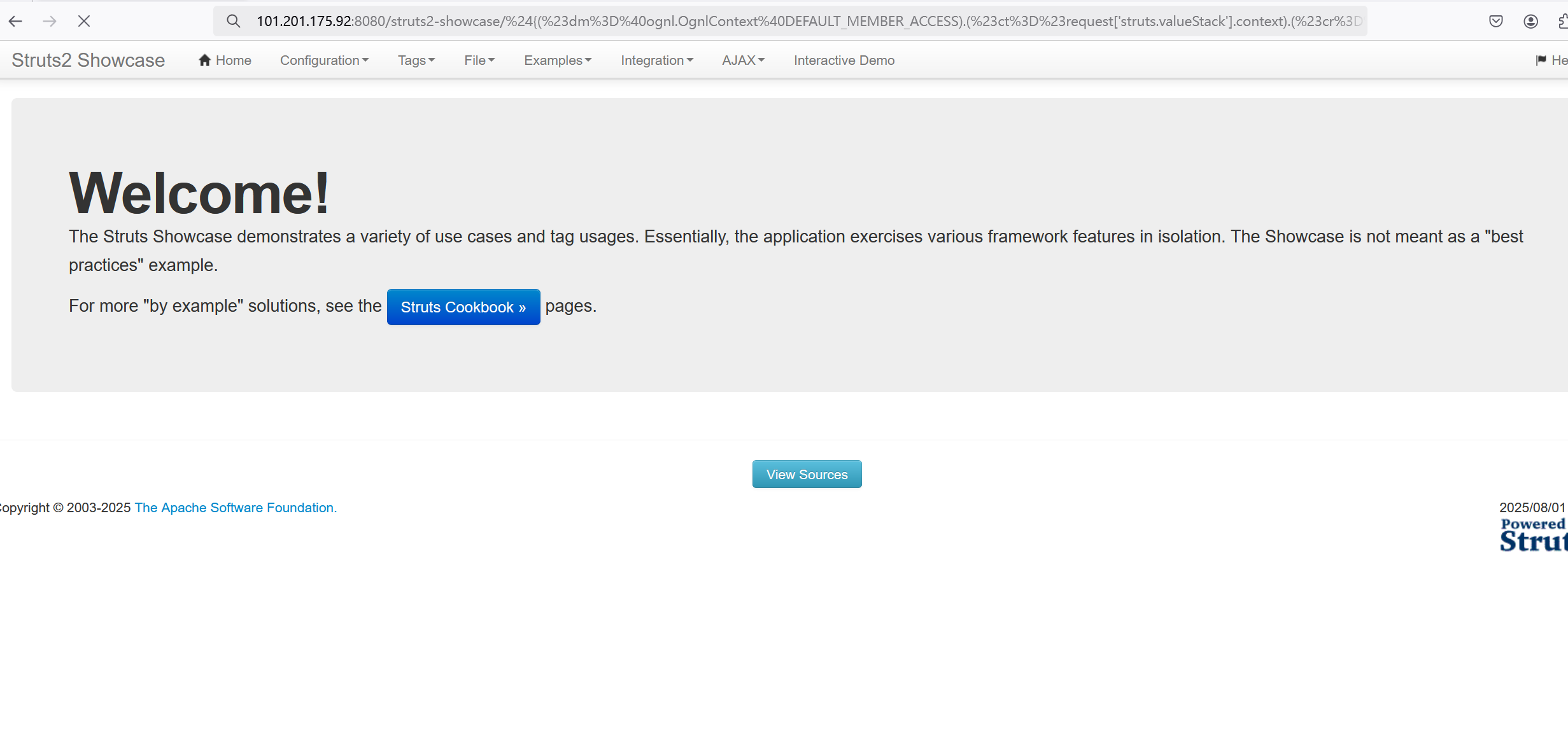The image size is (1568, 733).
Task: Open the Pocket save icon
Action: click(1496, 21)
